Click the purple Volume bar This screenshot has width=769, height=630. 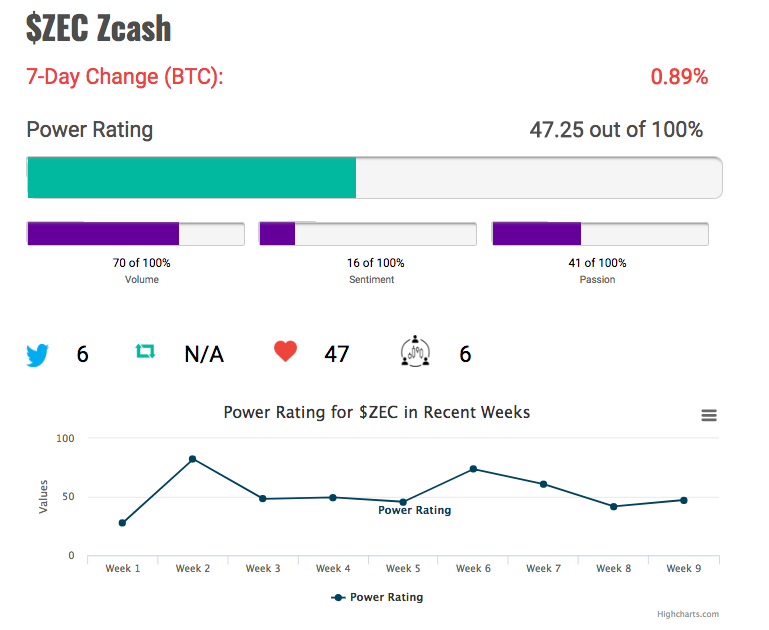pos(103,233)
